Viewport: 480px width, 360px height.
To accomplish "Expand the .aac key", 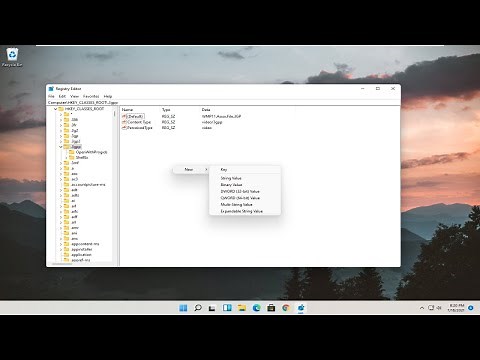I will [61, 174].
